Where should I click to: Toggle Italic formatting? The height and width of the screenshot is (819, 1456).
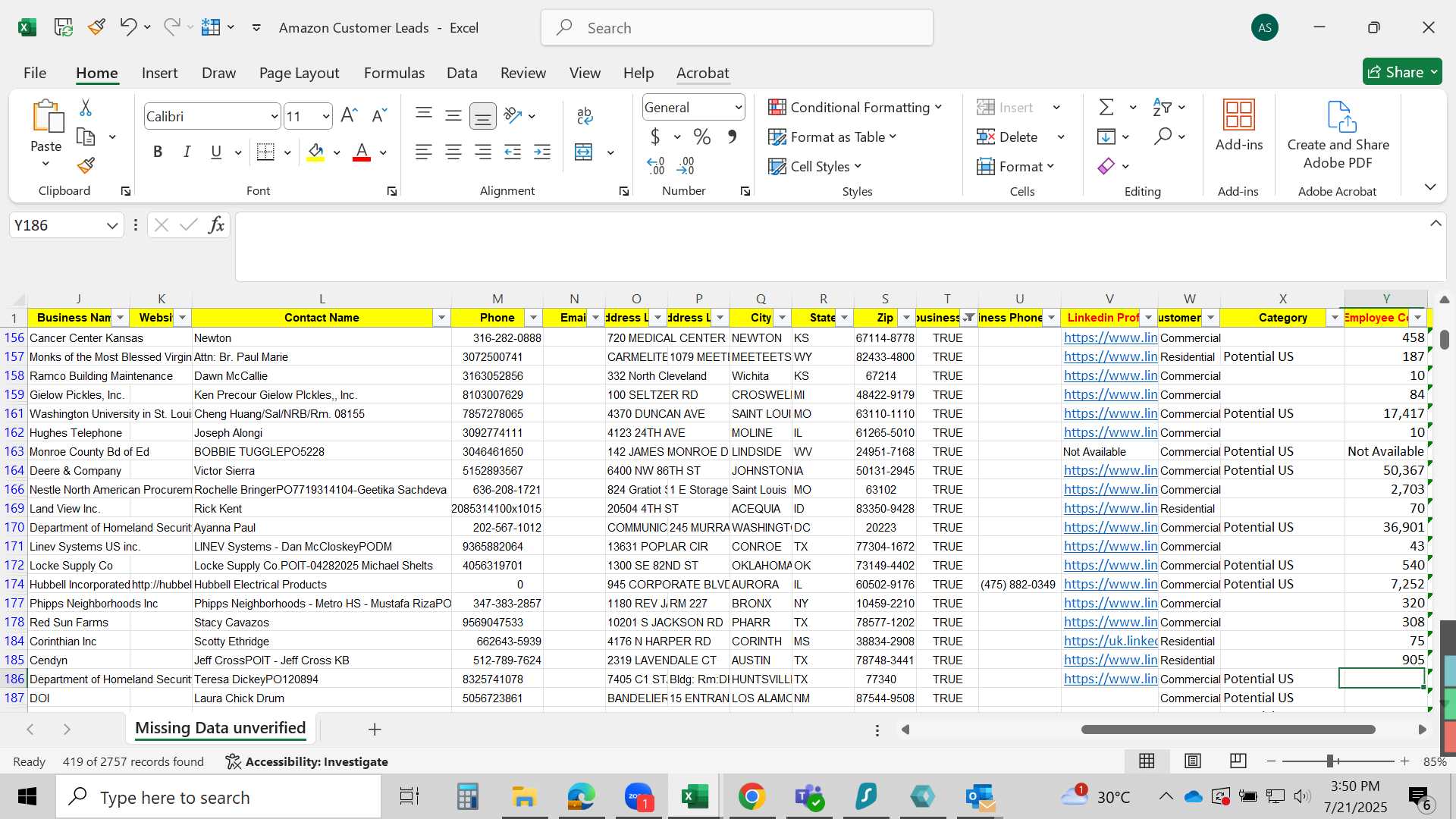point(187,152)
